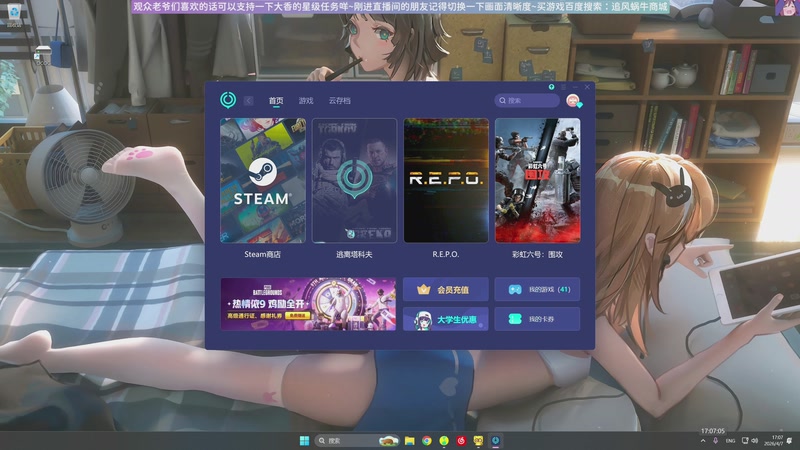Launch Google Chrome from the taskbar
The image size is (800, 450).
click(427, 440)
